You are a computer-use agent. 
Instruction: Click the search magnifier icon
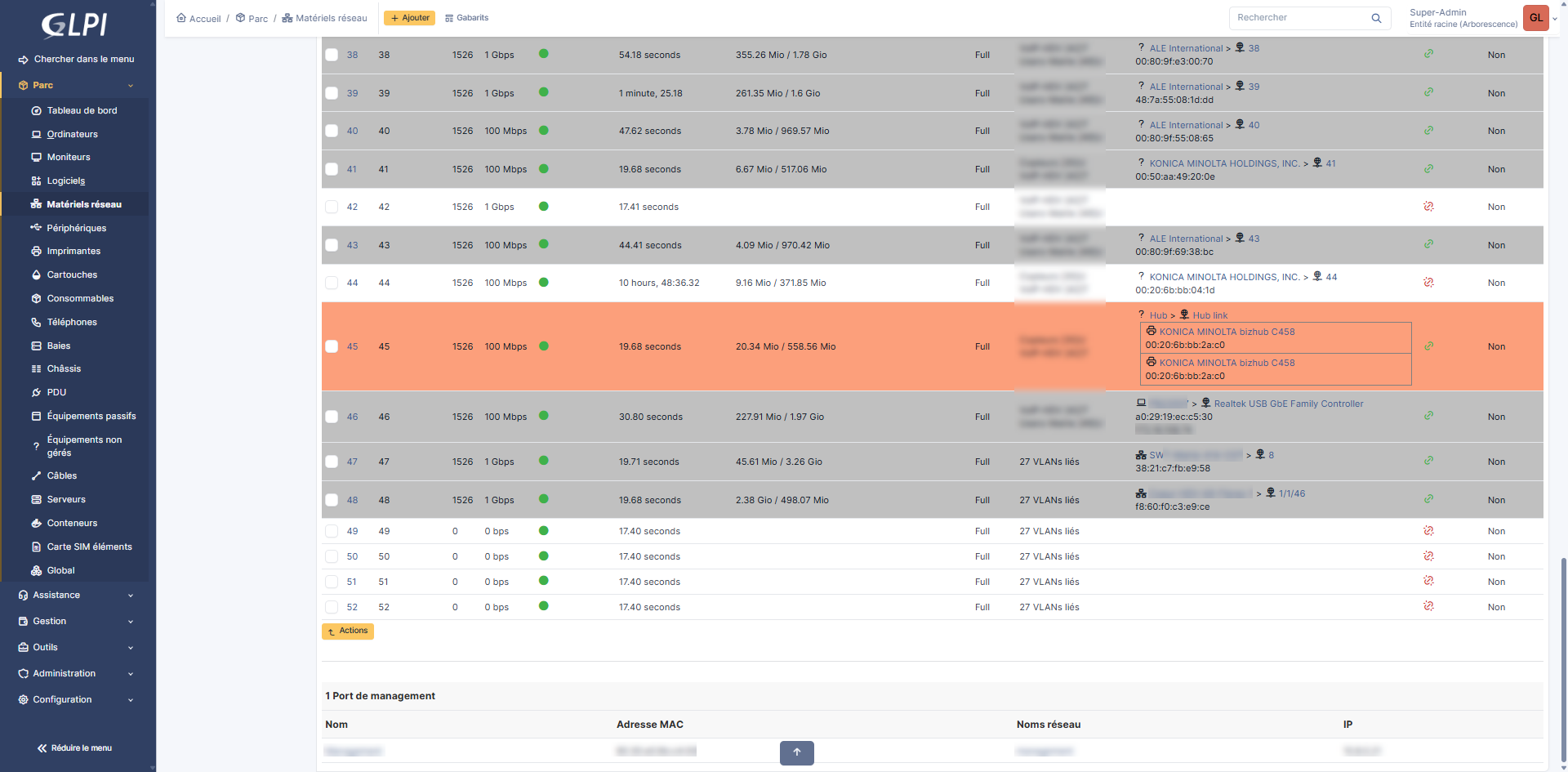[1376, 18]
